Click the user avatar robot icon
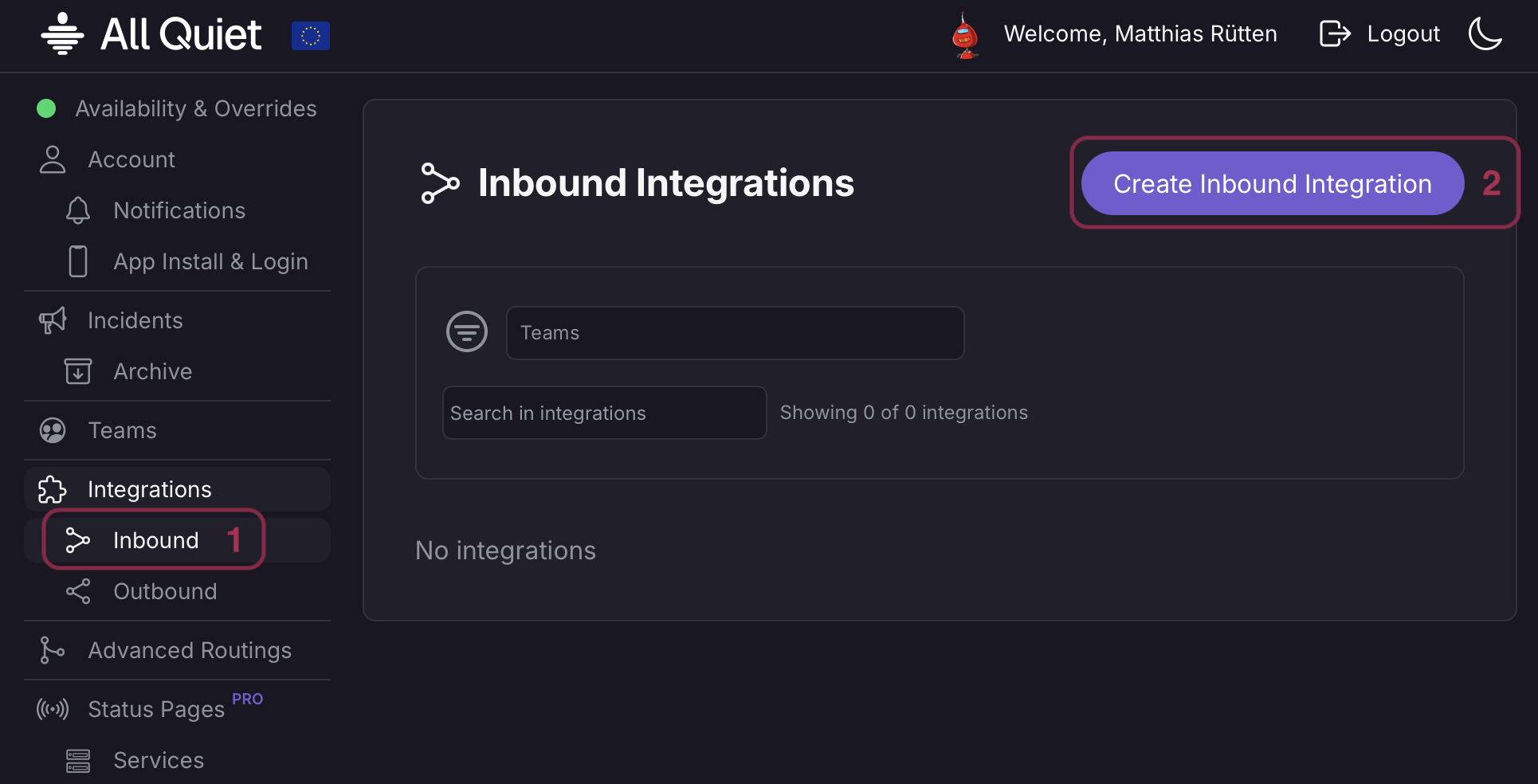1538x784 pixels. tap(965, 36)
